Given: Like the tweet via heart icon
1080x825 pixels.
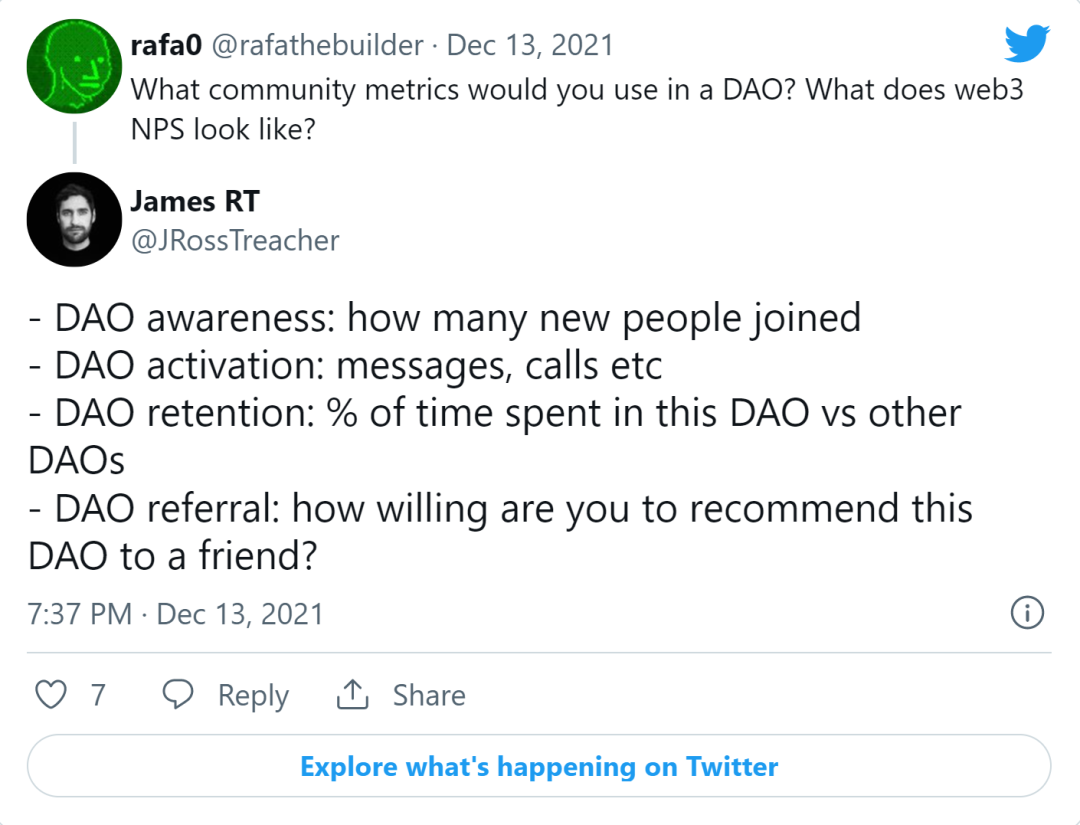Looking at the screenshot, I should [x=51, y=694].
